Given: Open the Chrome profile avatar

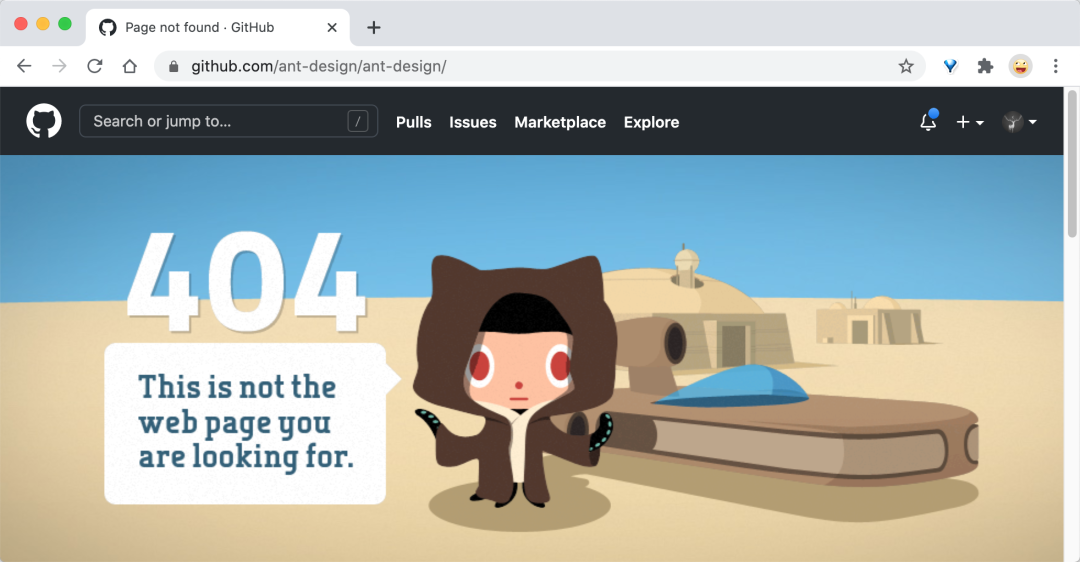Looking at the screenshot, I should click(1020, 66).
